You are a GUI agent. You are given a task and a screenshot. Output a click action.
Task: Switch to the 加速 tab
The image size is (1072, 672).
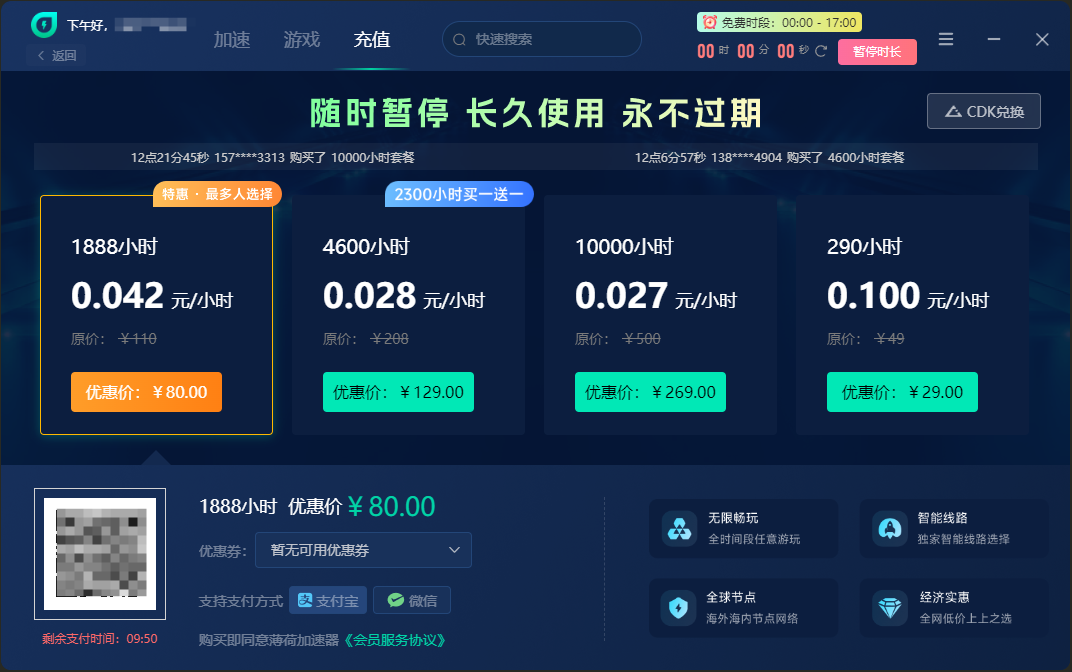coord(232,40)
